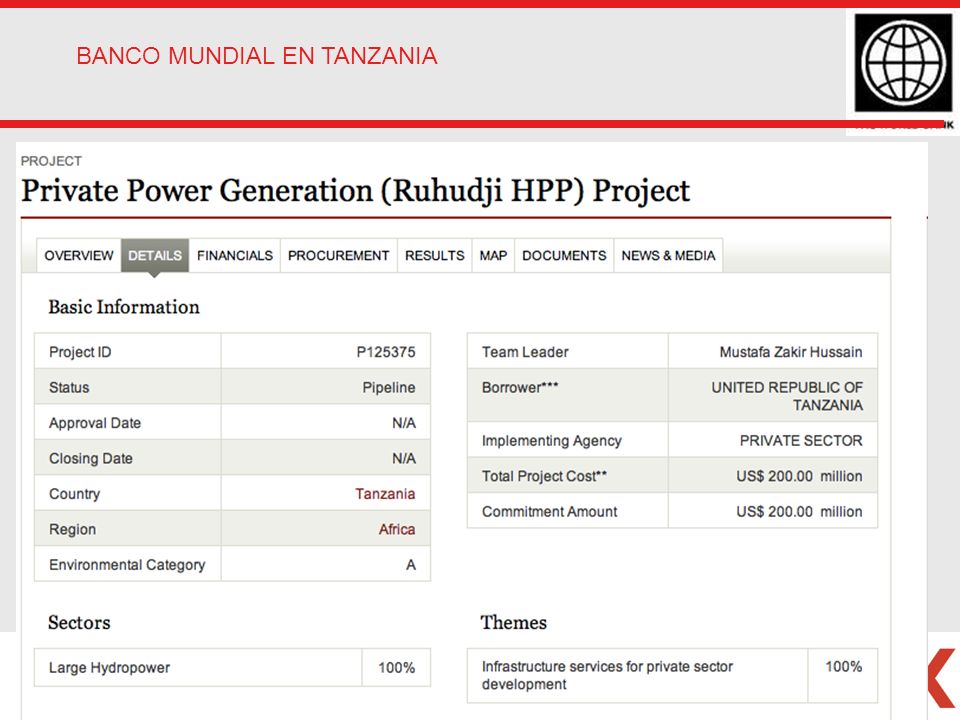Image resolution: width=960 pixels, height=720 pixels.
Task: Click the PROJECT label above the title
Action: point(51,161)
